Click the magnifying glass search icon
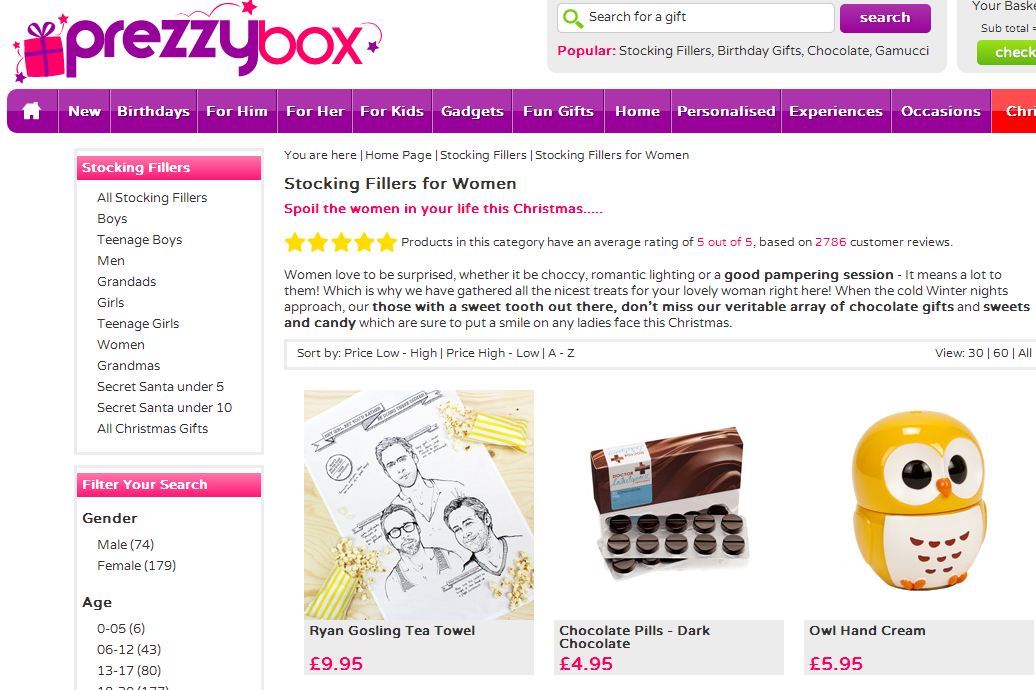1036x690 pixels. coord(572,18)
